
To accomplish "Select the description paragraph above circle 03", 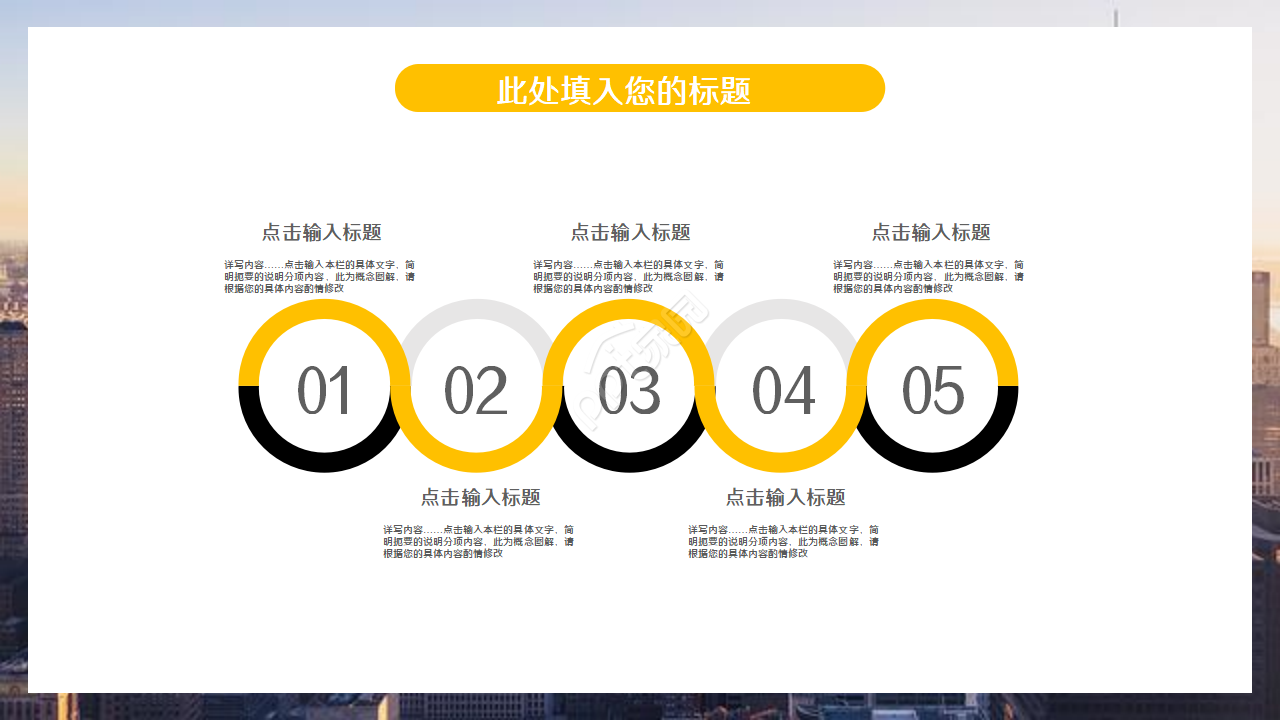I will (629, 276).
